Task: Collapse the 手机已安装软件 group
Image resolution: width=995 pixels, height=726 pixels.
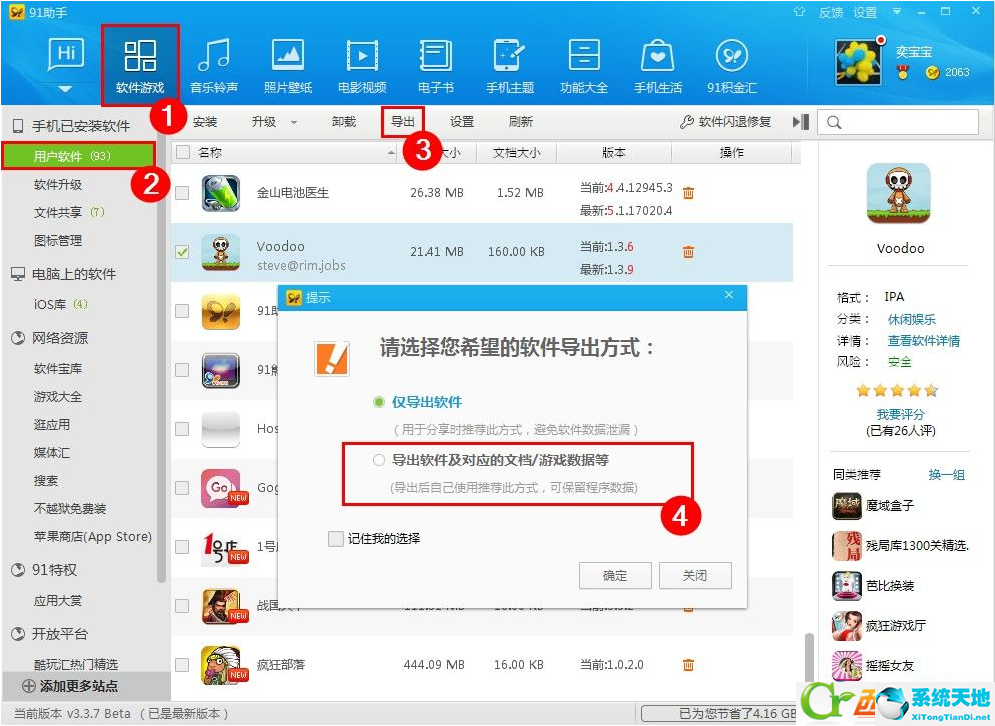Action: coord(18,126)
